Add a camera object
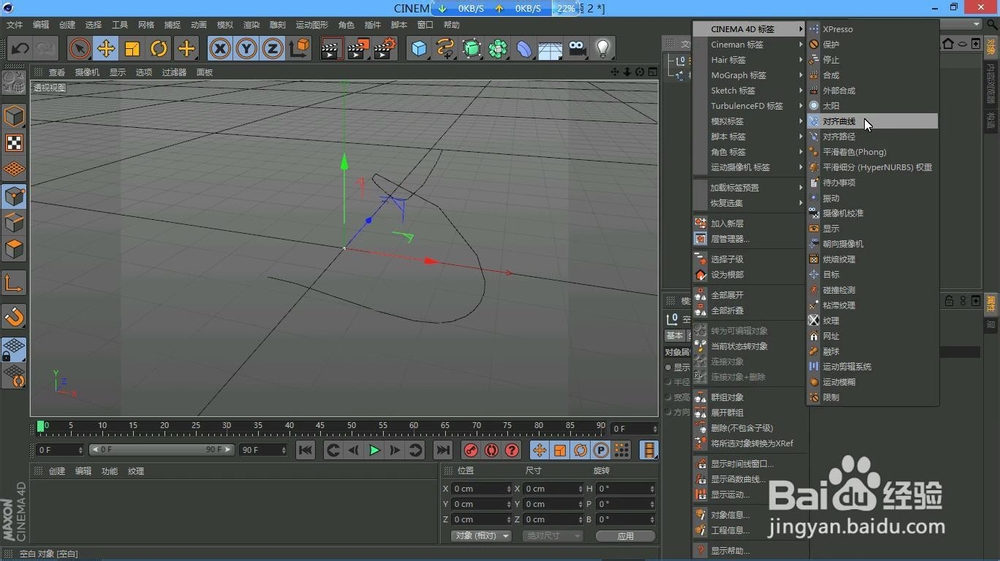The height and width of the screenshot is (561, 1000). [x=577, y=48]
